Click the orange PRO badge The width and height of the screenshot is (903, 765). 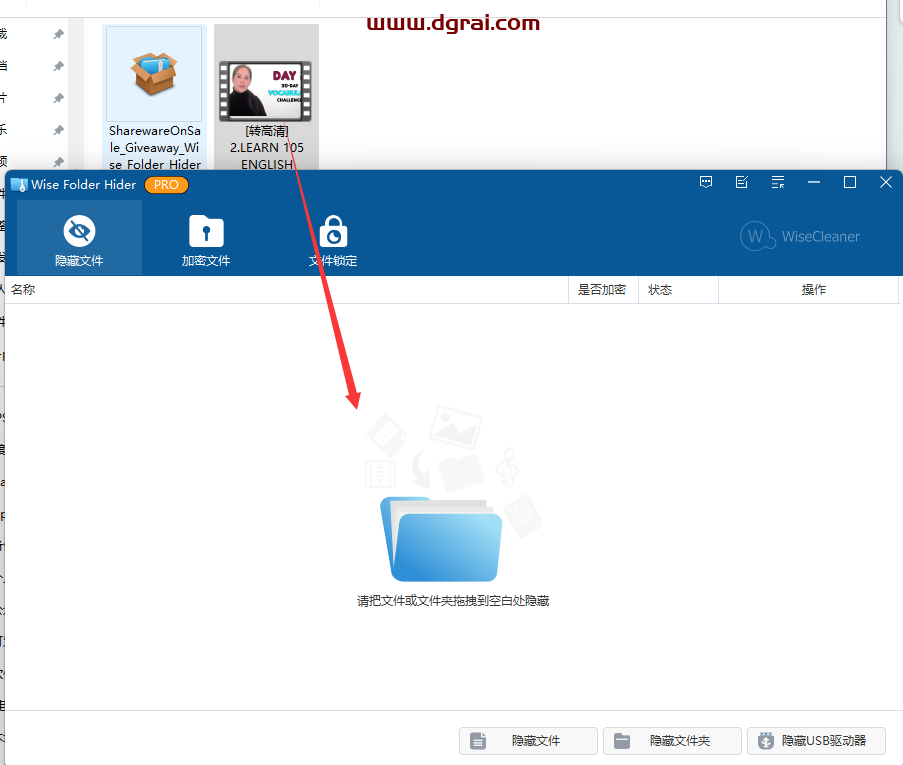click(166, 185)
